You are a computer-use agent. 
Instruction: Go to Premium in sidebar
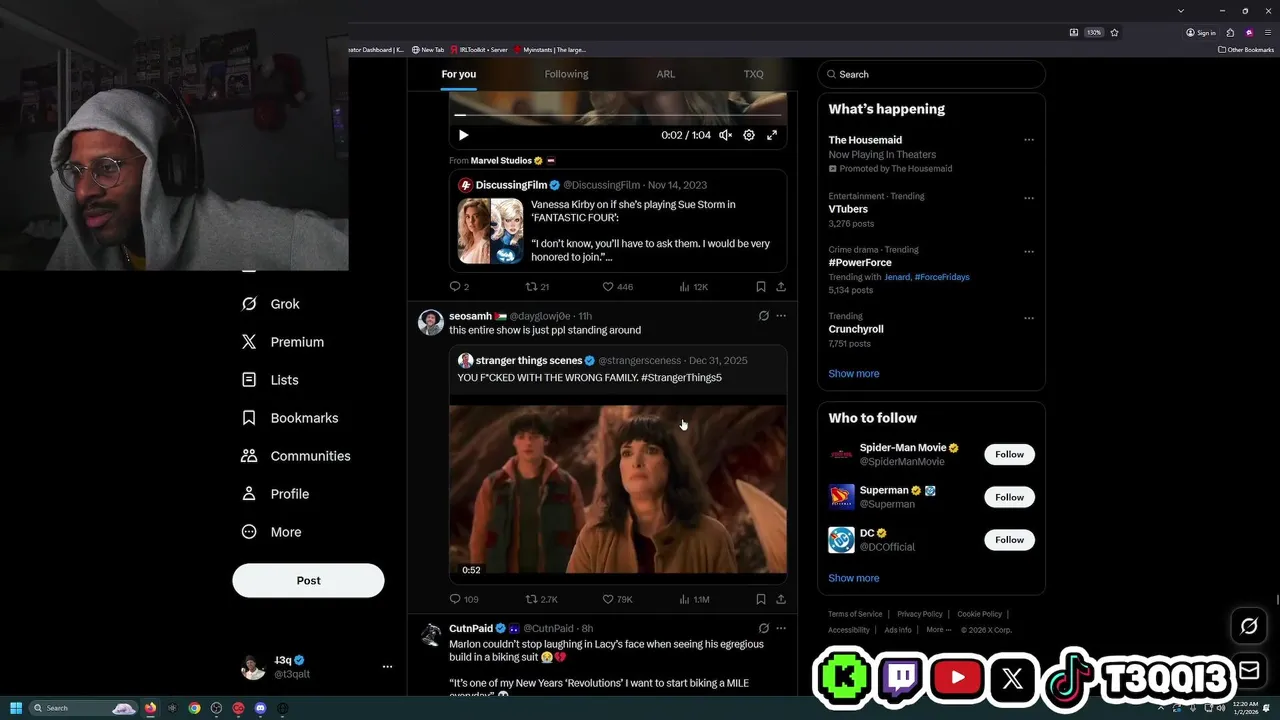[283, 342]
